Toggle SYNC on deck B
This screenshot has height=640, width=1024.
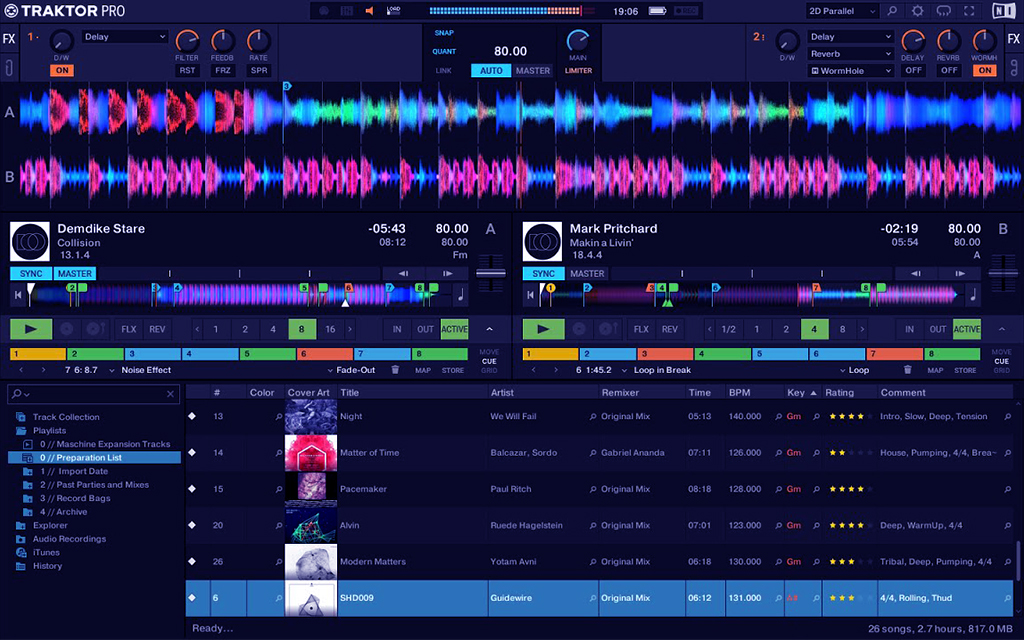(x=543, y=274)
